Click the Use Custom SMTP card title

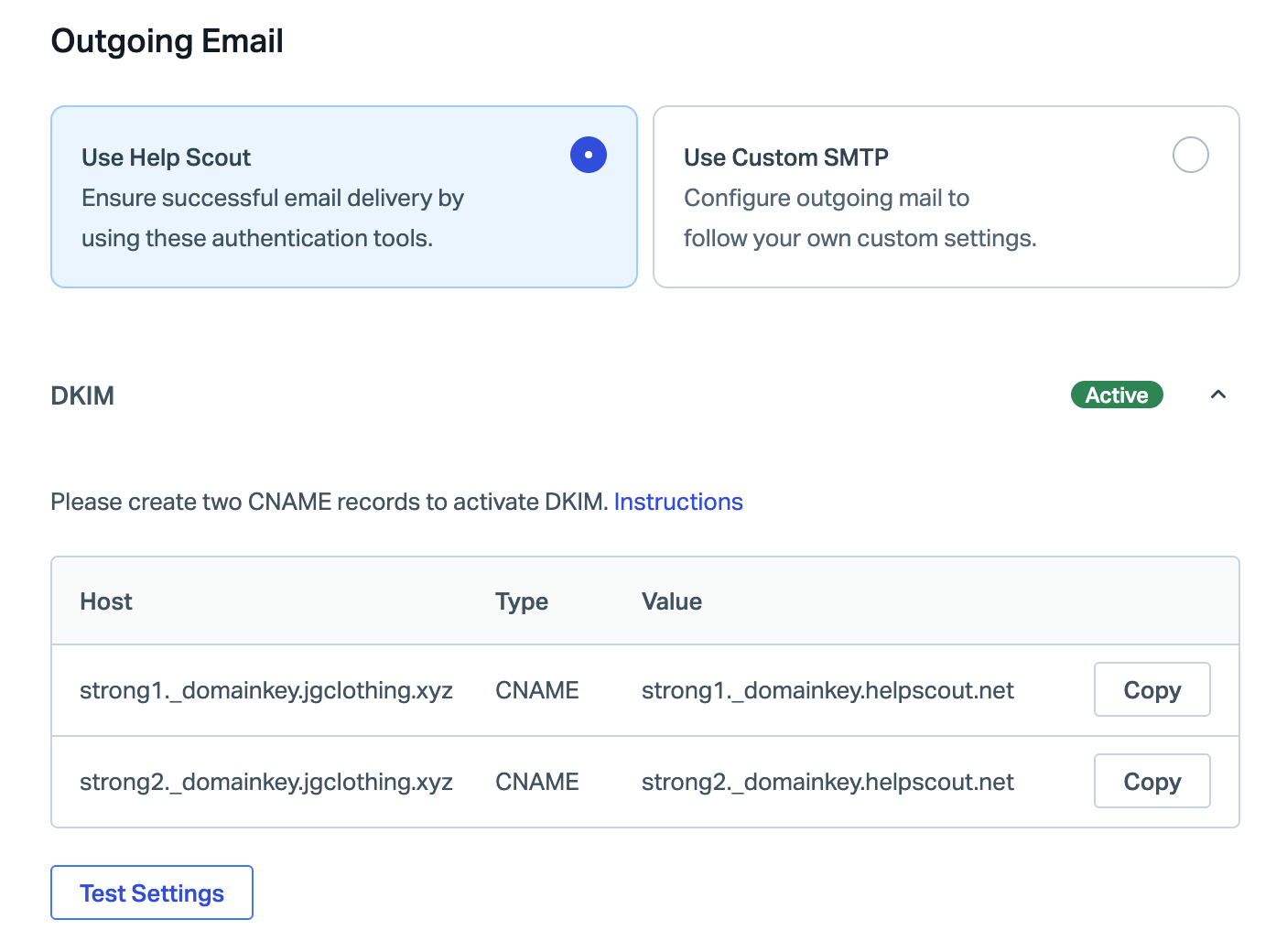tap(786, 157)
